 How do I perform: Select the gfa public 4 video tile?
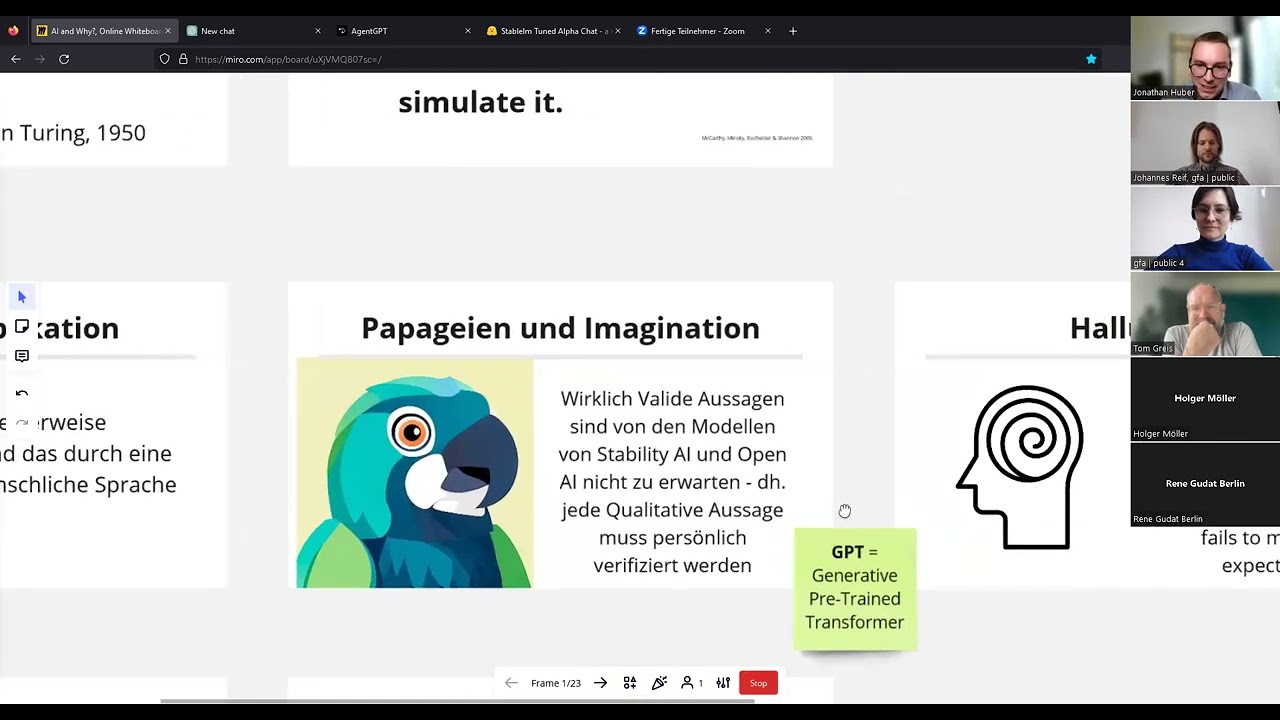click(x=1205, y=228)
